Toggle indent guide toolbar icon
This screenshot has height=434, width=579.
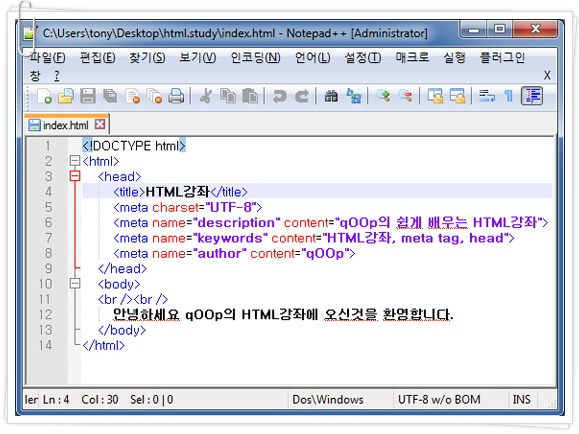[x=532, y=96]
